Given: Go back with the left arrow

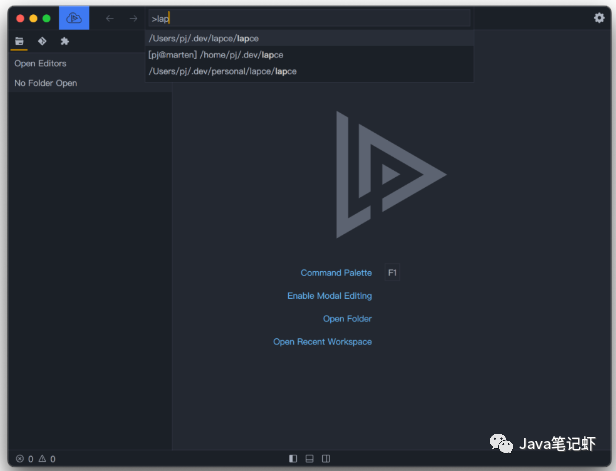Looking at the screenshot, I should 110,18.
